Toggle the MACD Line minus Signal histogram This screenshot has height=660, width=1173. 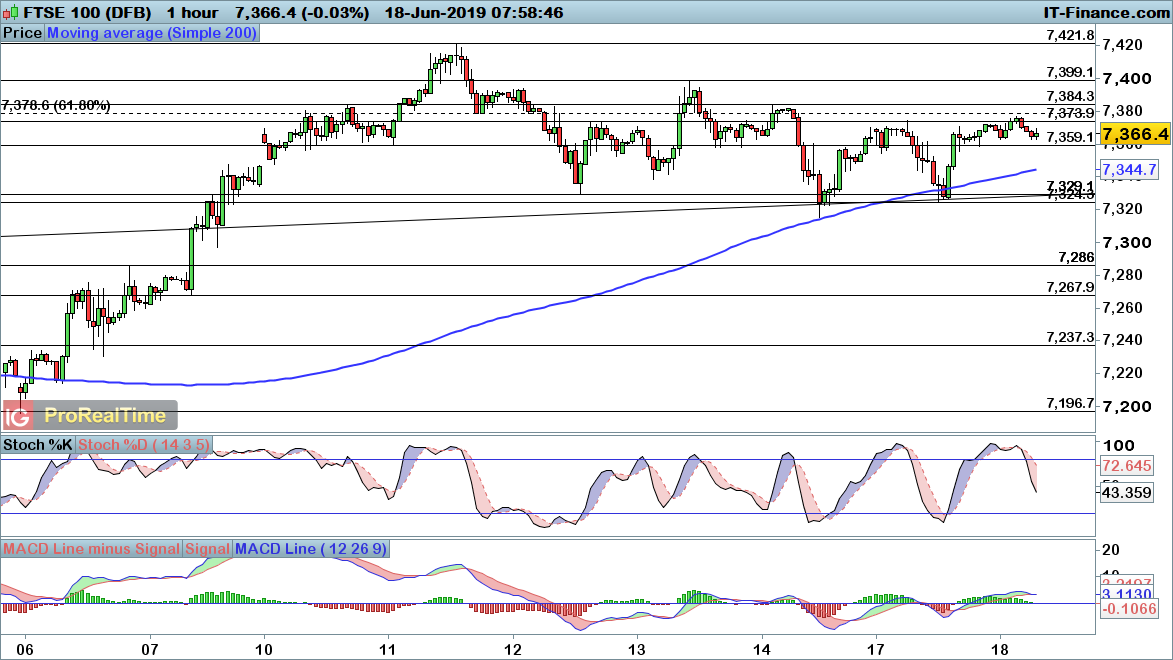(92, 549)
